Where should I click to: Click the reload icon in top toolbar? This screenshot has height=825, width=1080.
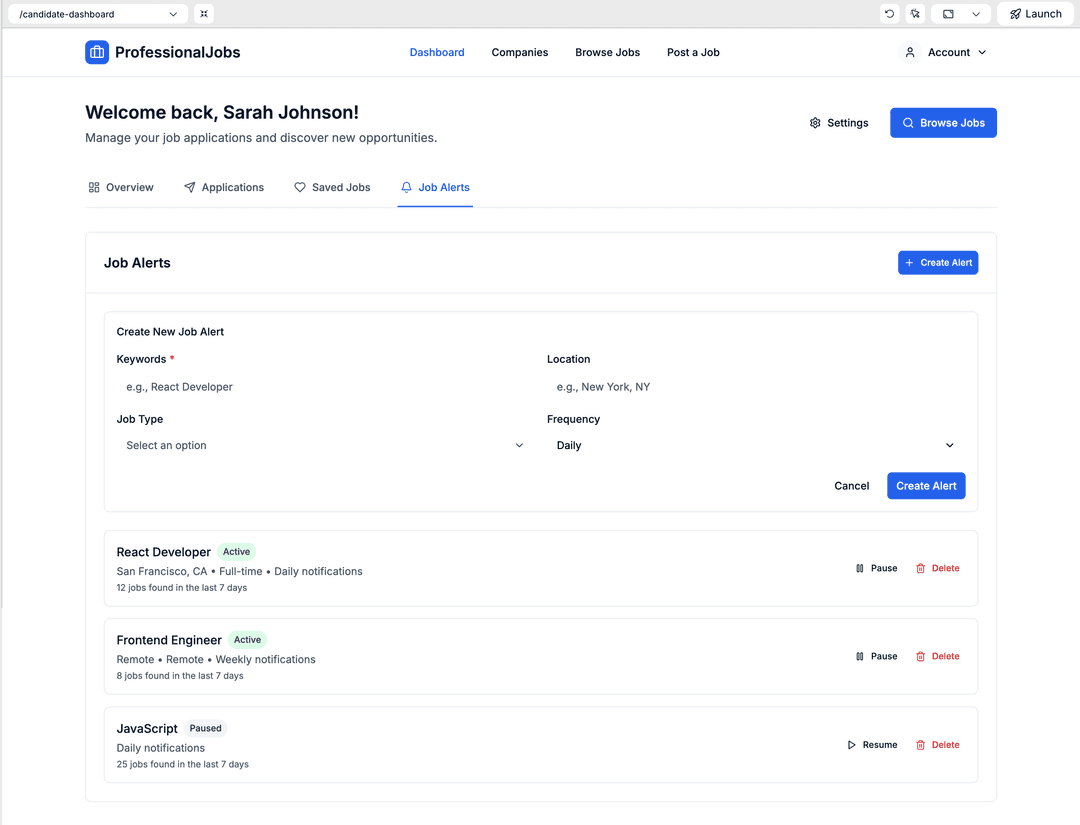coord(889,14)
